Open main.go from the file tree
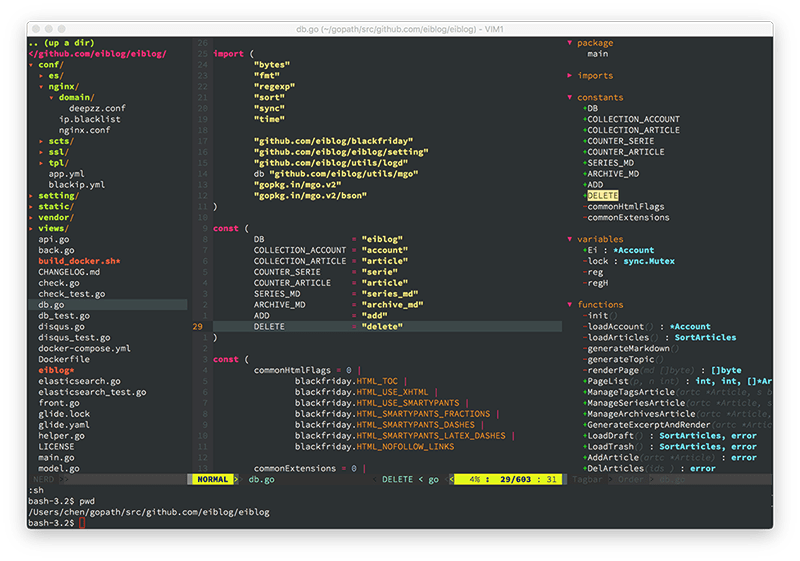The height and width of the screenshot is (561, 800). (x=56, y=457)
